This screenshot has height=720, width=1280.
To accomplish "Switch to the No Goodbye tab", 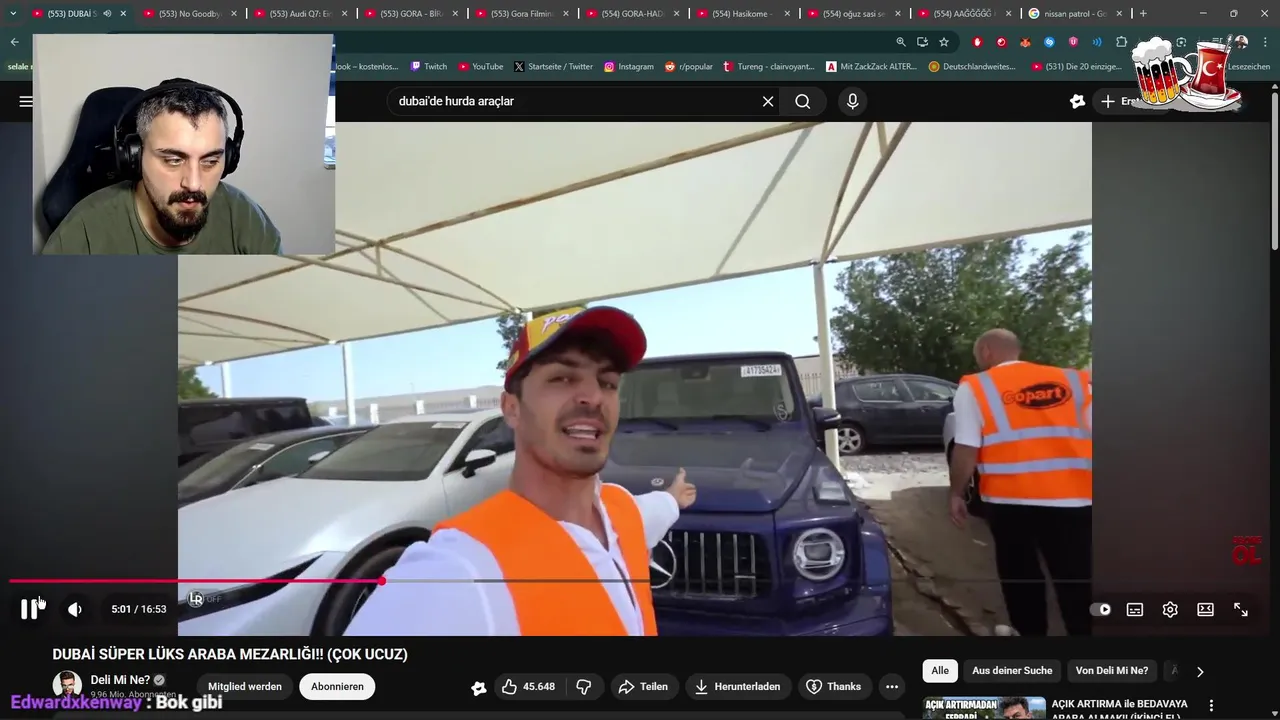I will tap(188, 13).
